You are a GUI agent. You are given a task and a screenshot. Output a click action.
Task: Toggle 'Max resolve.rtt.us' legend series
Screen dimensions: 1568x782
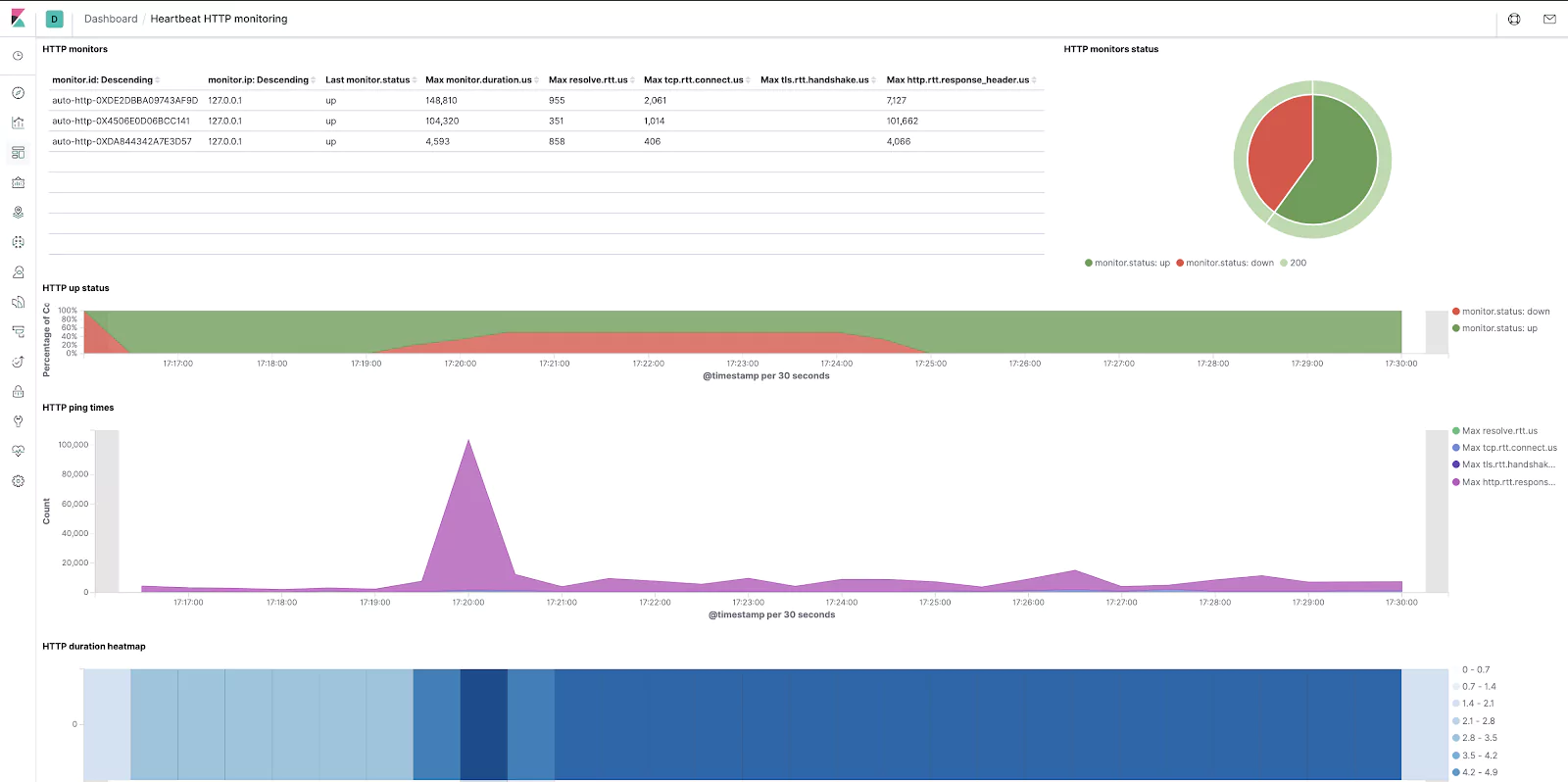point(1494,431)
